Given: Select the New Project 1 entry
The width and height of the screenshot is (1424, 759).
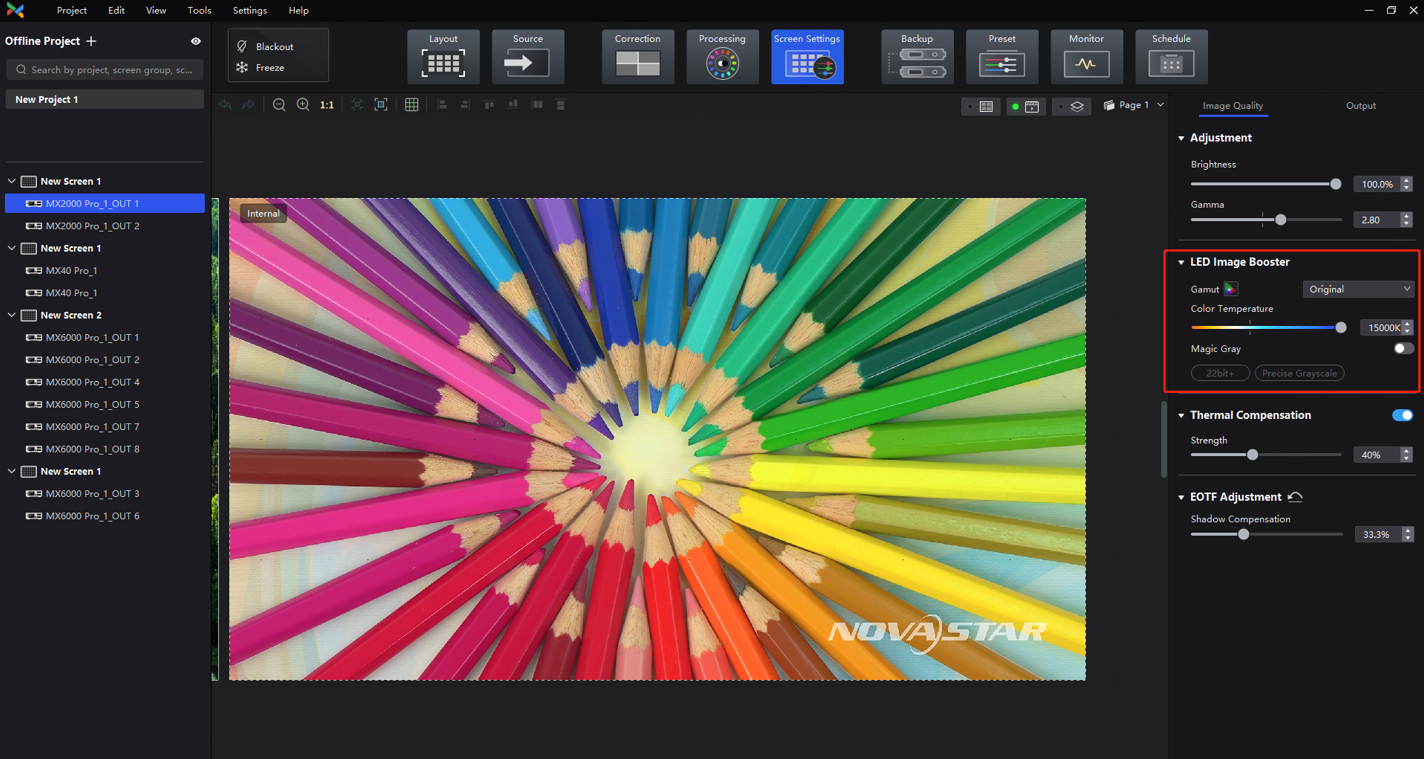Looking at the screenshot, I should pos(105,100).
